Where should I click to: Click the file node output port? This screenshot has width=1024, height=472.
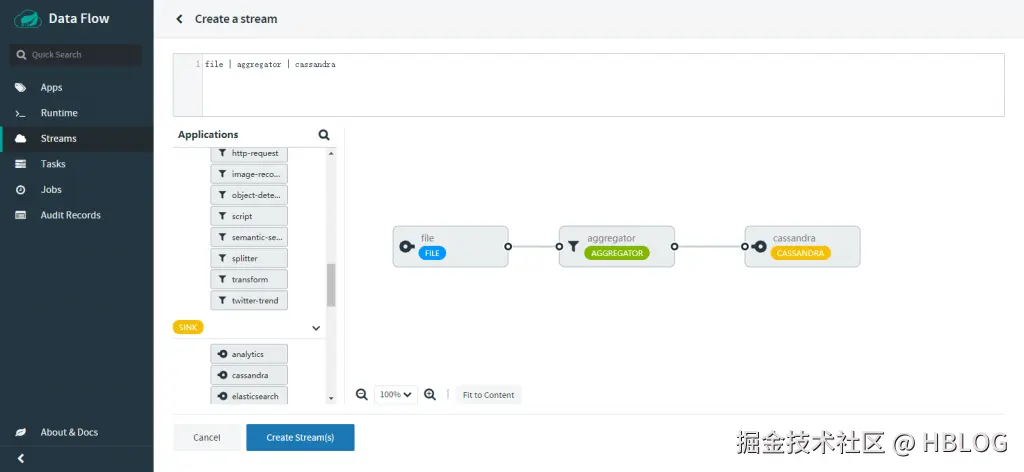coord(508,247)
